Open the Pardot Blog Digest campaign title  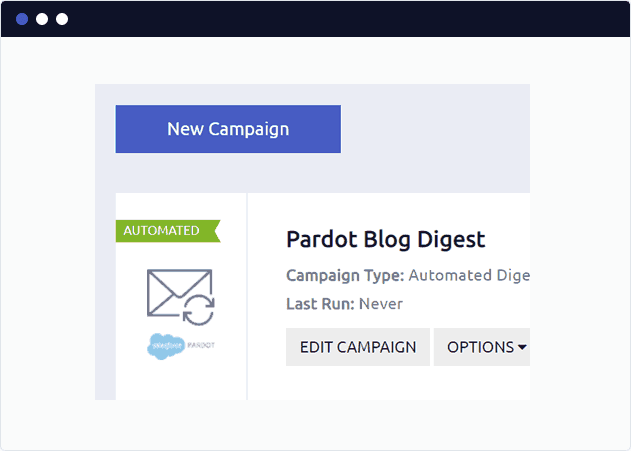click(386, 239)
